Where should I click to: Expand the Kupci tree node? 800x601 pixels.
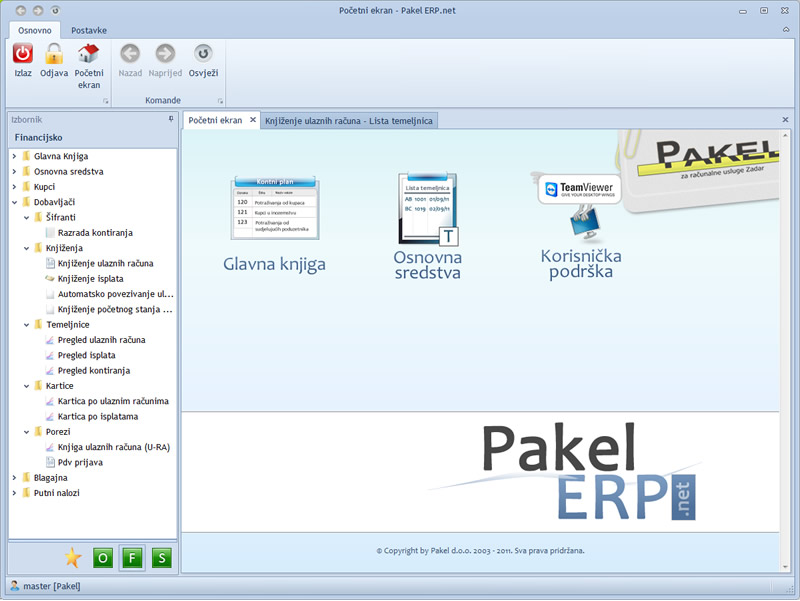pos(14,187)
